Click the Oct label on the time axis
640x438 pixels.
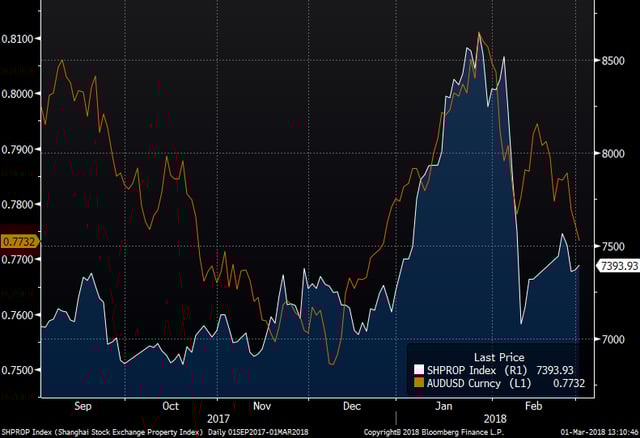[172, 407]
